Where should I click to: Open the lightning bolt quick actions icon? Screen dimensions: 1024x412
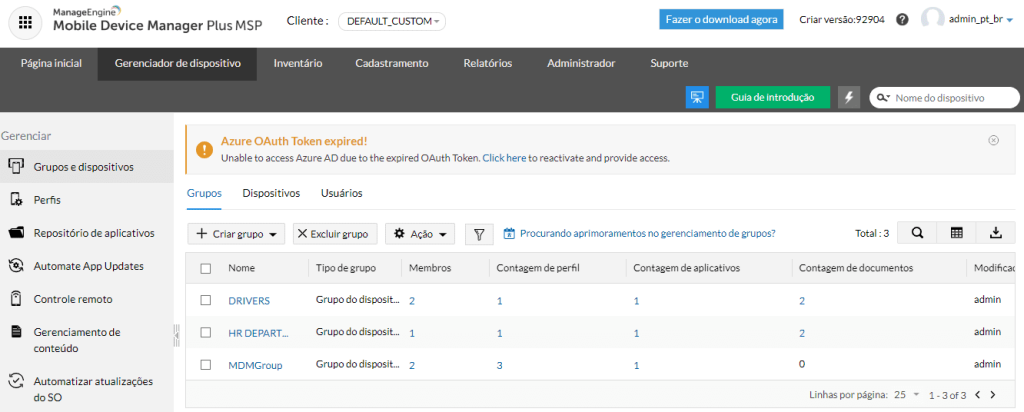tap(850, 97)
